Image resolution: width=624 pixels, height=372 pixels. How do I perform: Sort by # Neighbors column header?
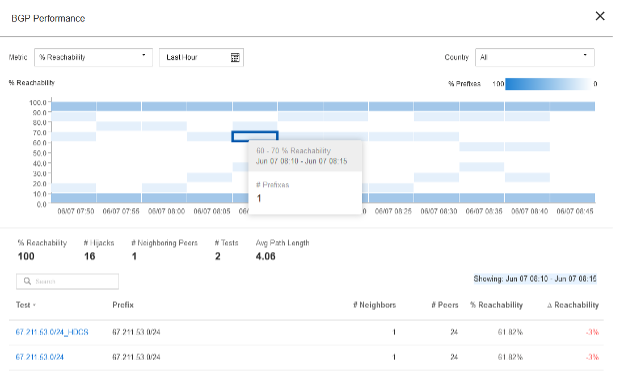coord(374,305)
